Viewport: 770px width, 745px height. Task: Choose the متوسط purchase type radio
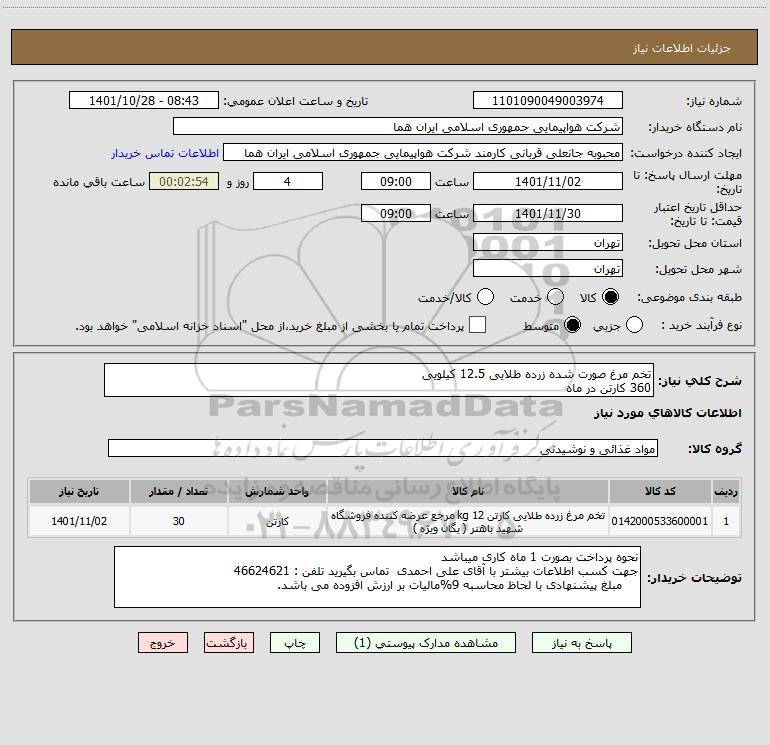[x=572, y=325]
